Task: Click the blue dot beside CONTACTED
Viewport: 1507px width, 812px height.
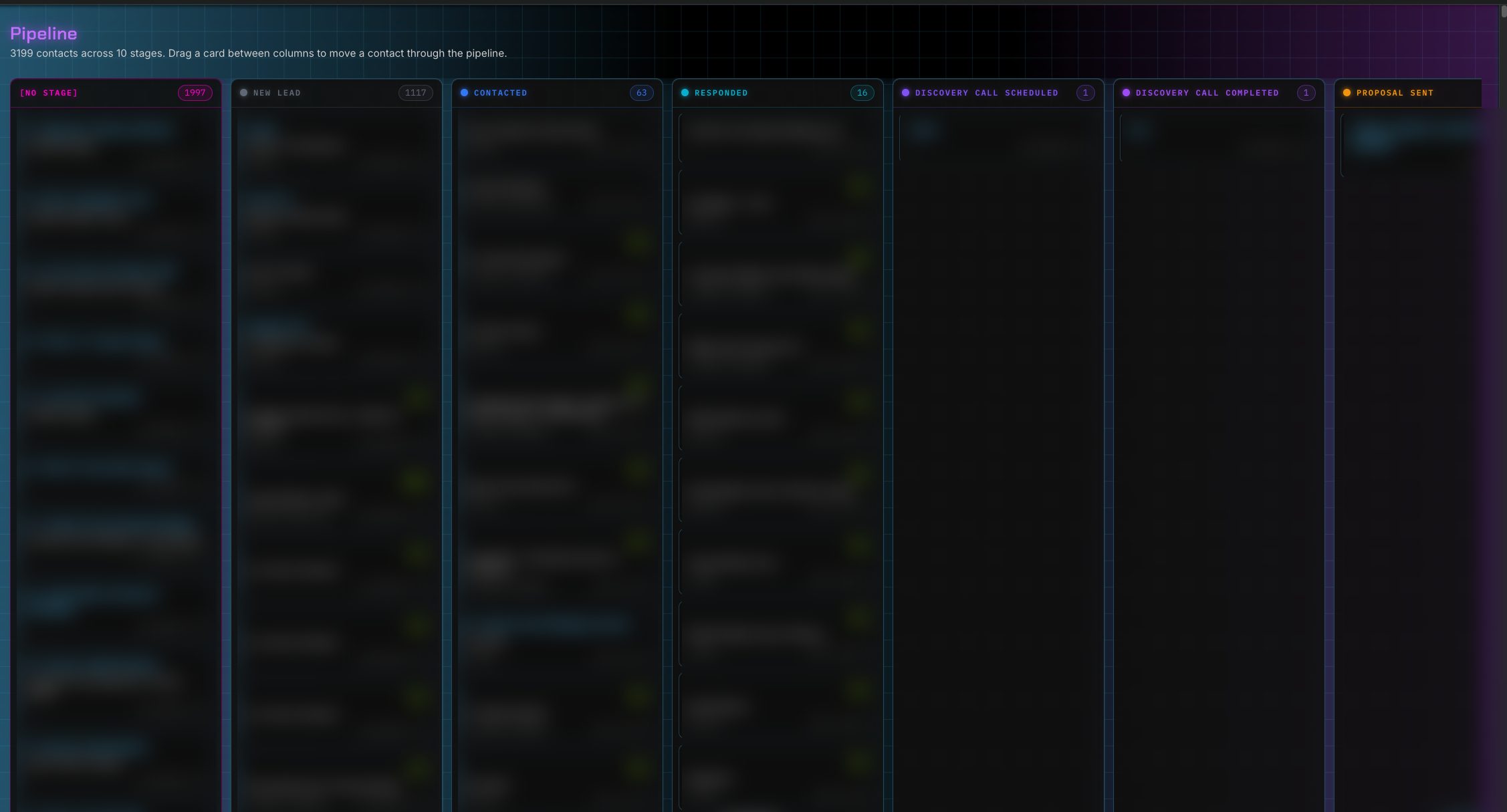Action: [x=465, y=93]
